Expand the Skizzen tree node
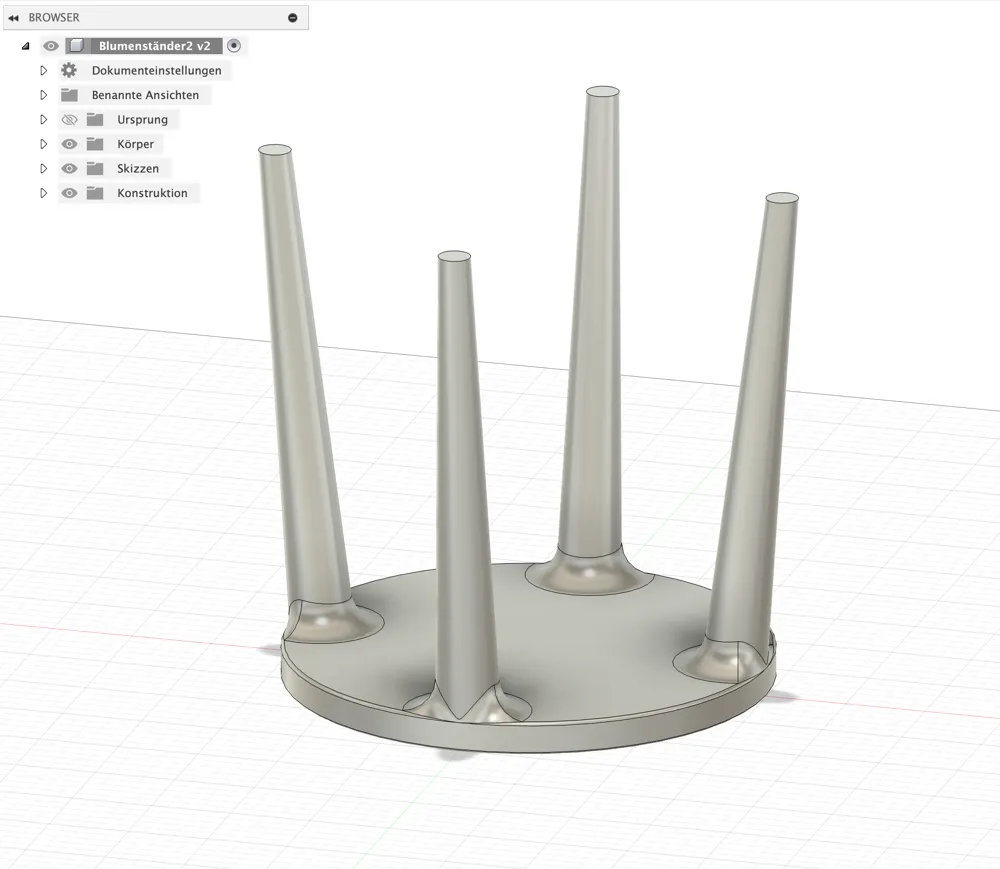Viewport: 1000px width, 869px height. pos(43,168)
